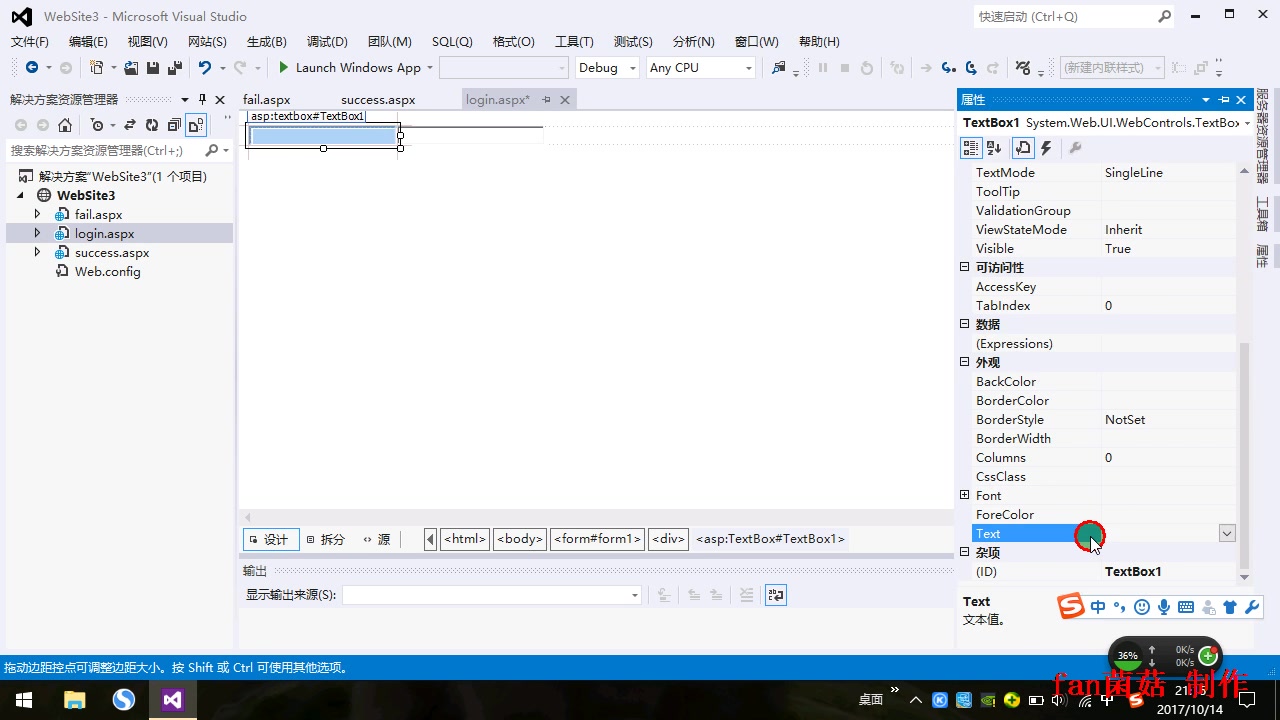Image resolution: width=1280 pixels, height=720 pixels.
Task: Click the Open File toolbar icon
Action: pyautogui.click(x=131, y=68)
